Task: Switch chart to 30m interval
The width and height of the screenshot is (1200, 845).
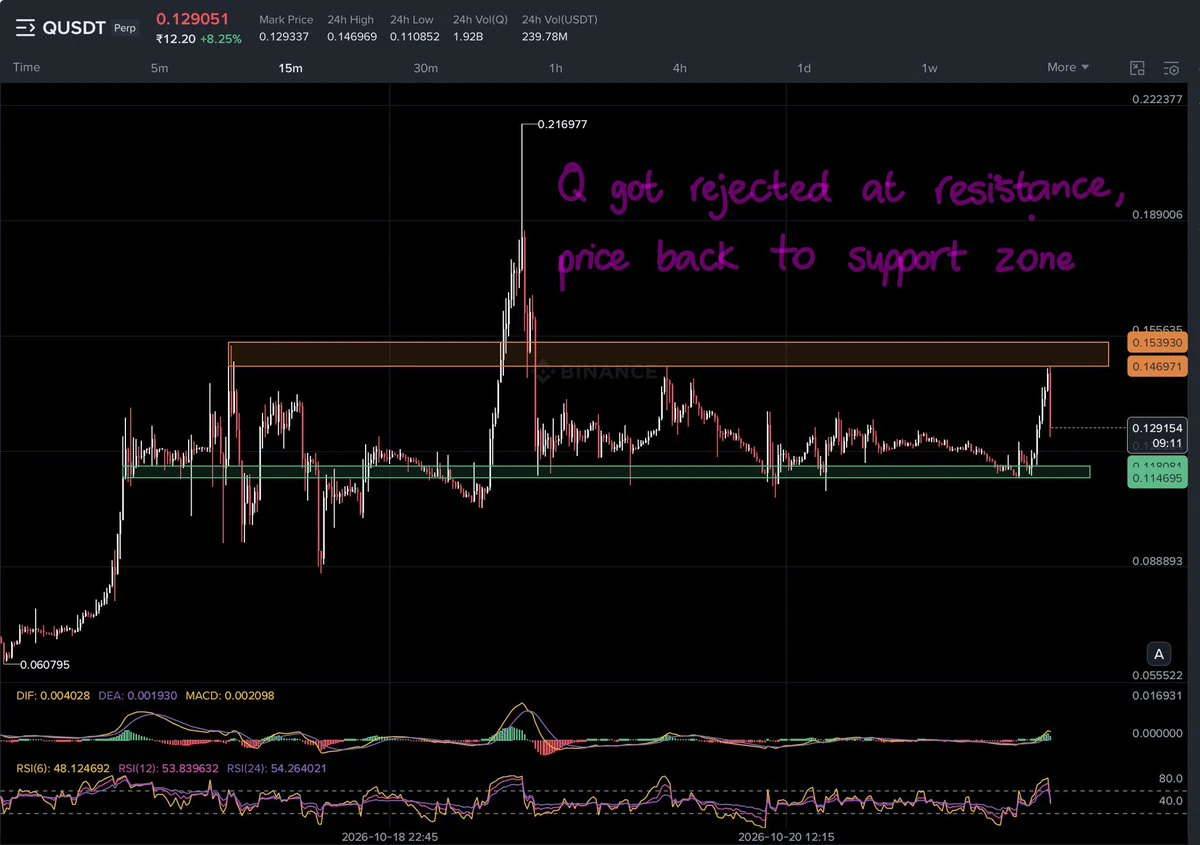Action: [x=426, y=68]
